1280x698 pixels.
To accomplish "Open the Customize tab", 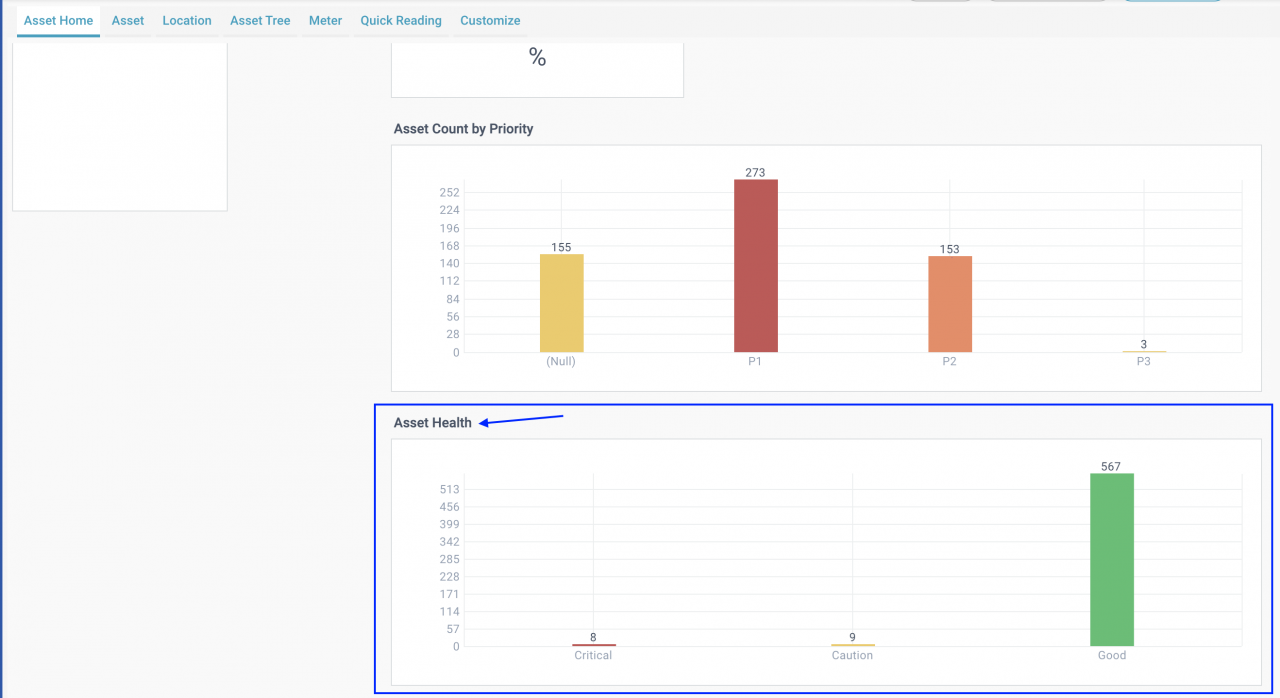I will click(490, 20).
